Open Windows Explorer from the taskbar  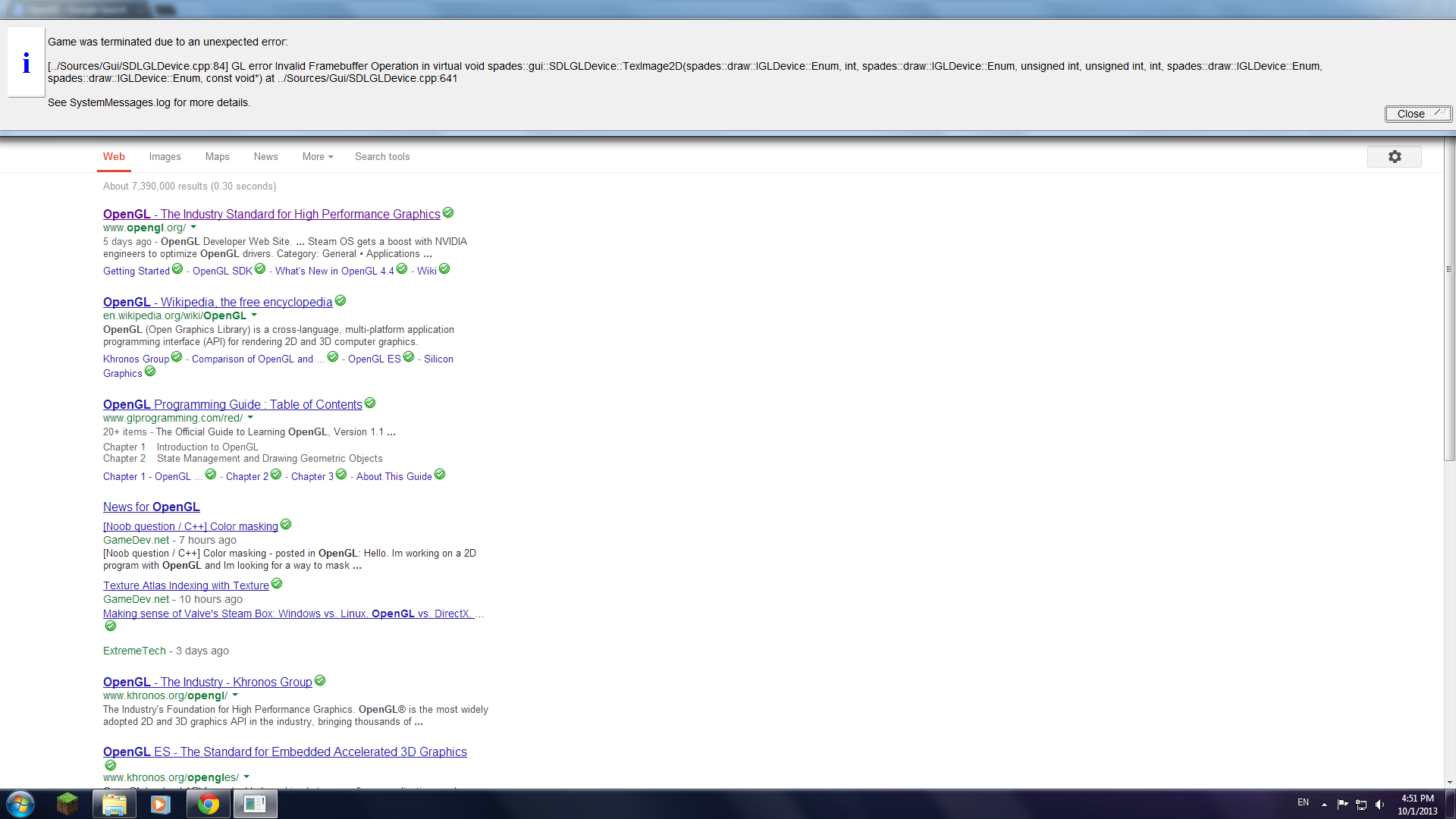pyautogui.click(x=115, y=804)
